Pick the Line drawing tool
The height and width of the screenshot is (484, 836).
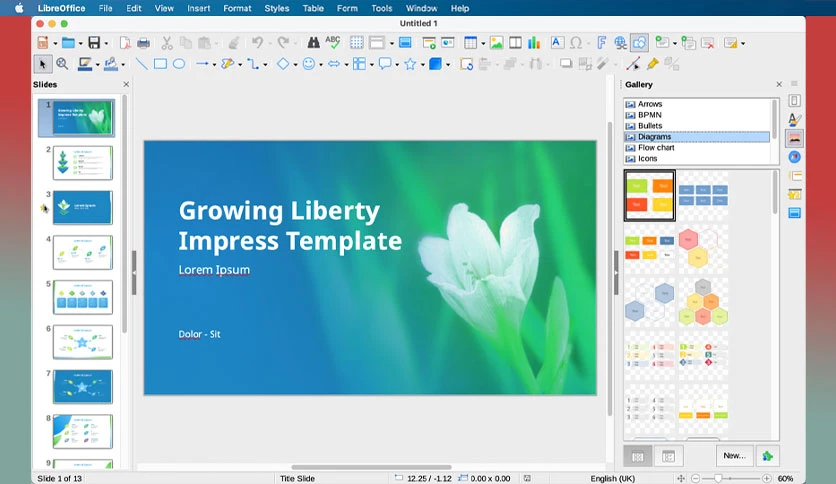pos(141,64)
